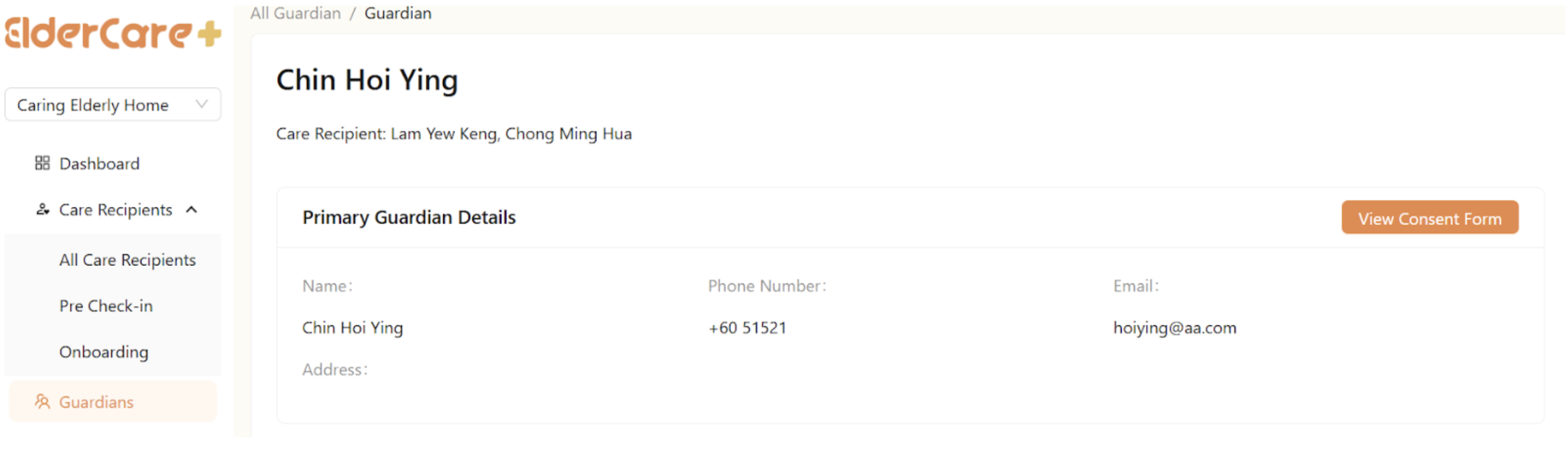Collapse the Care Recipients submenu chevron

192,210
